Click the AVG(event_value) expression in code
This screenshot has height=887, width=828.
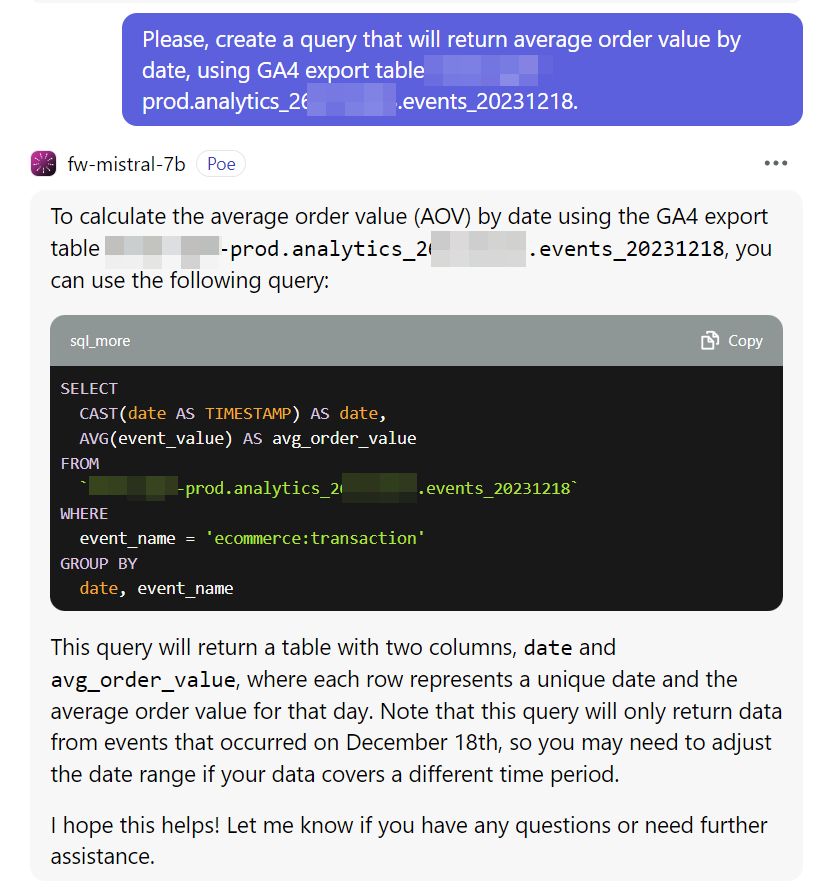[156, 438]
